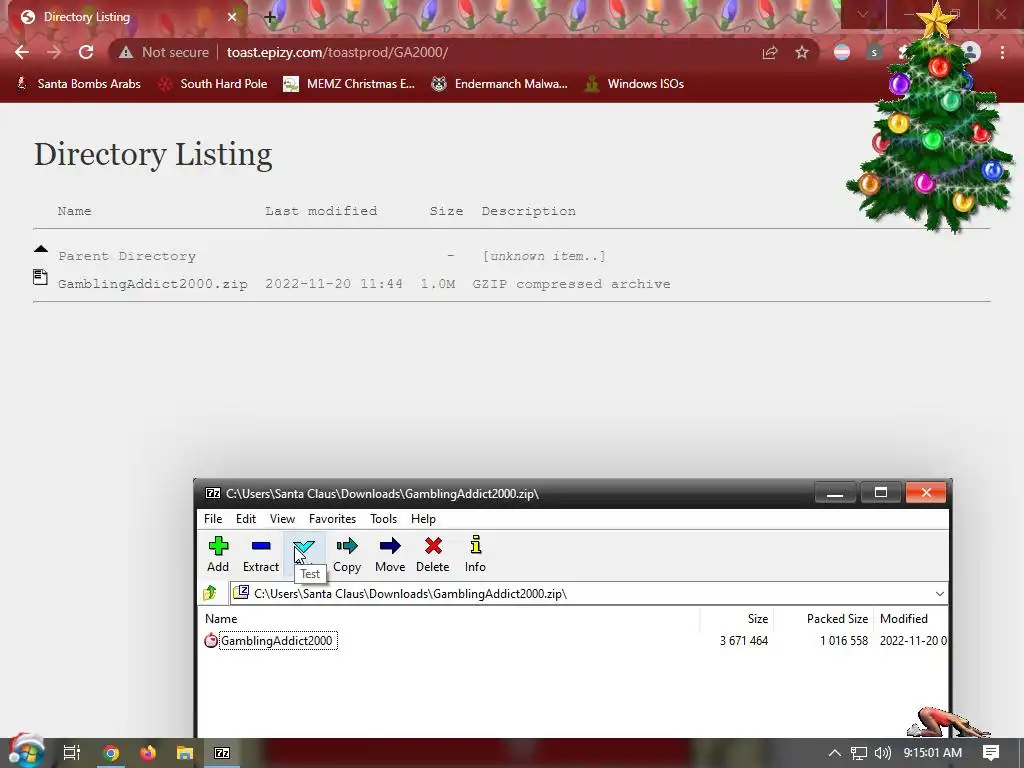Sort 7-Zip list by Modified column

click(910, 618)
